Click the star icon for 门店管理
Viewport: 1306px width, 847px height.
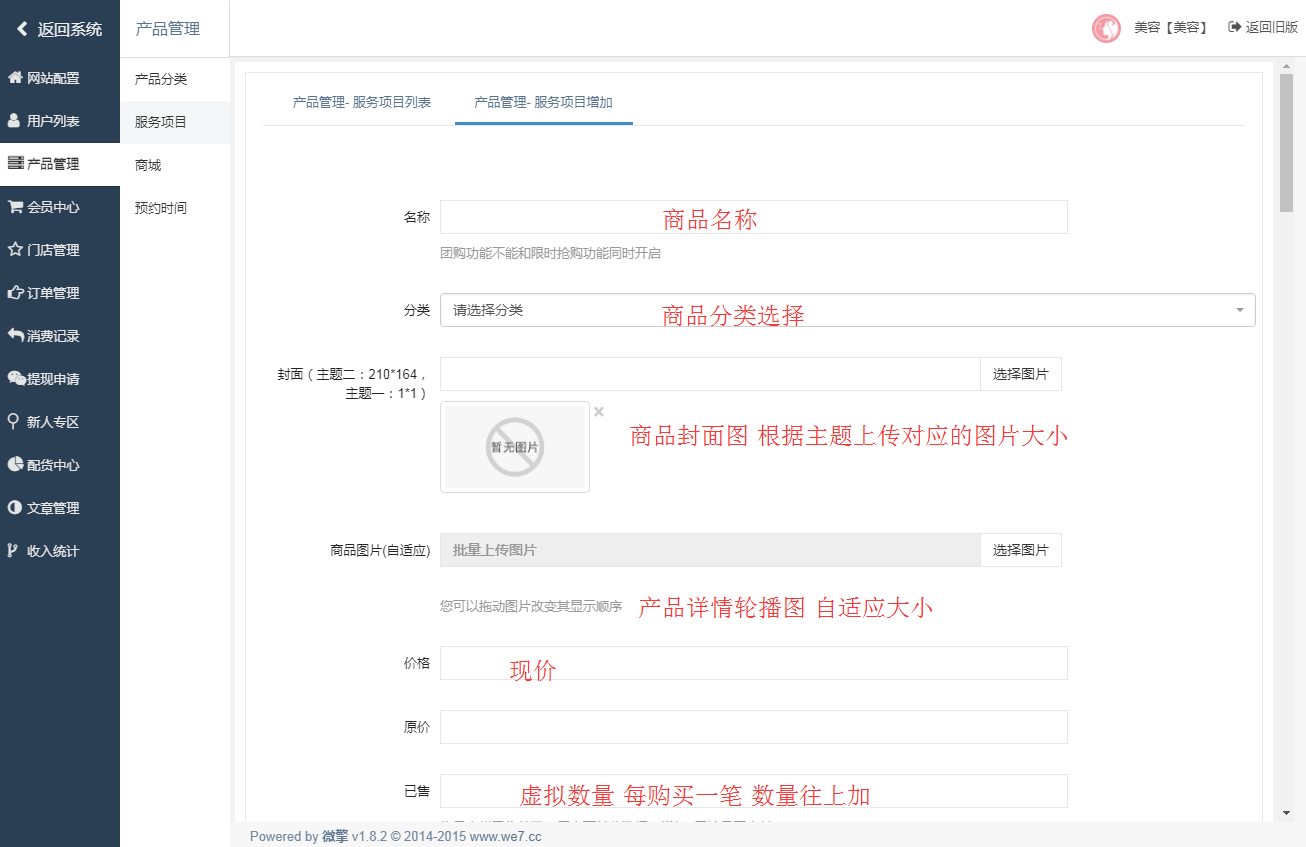coord(15,250)
